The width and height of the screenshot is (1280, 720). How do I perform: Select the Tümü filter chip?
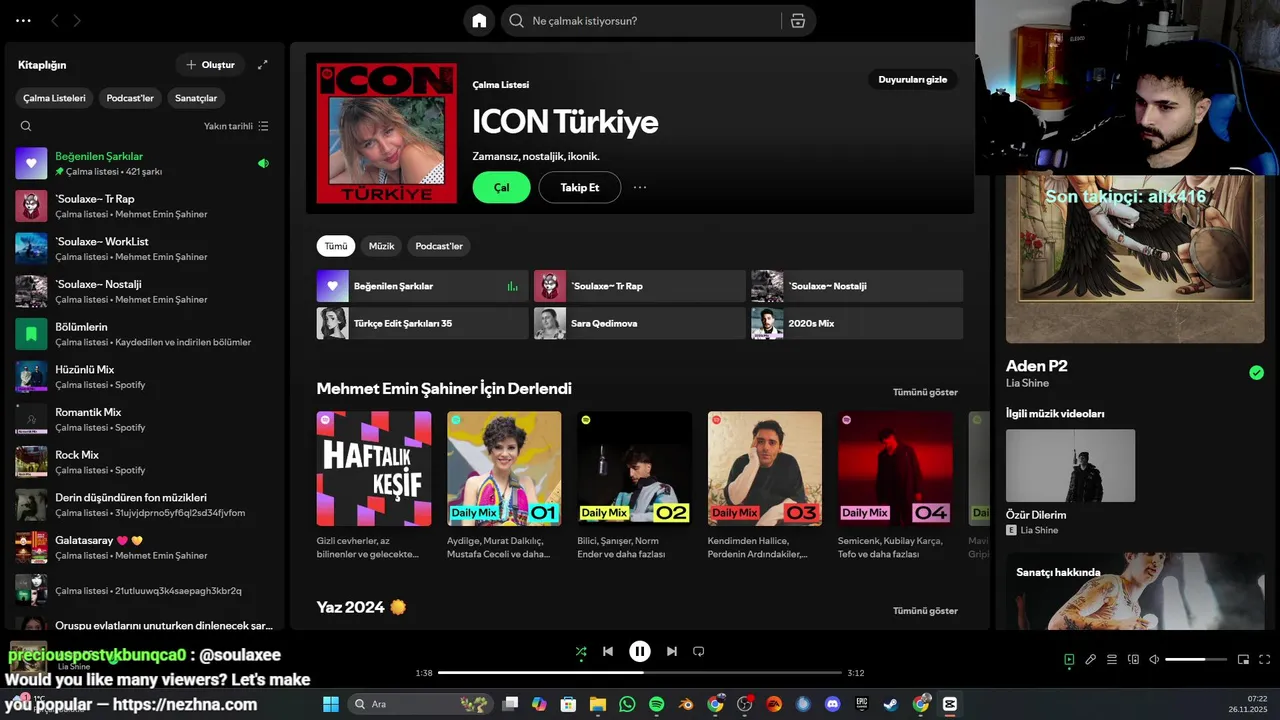336,246
